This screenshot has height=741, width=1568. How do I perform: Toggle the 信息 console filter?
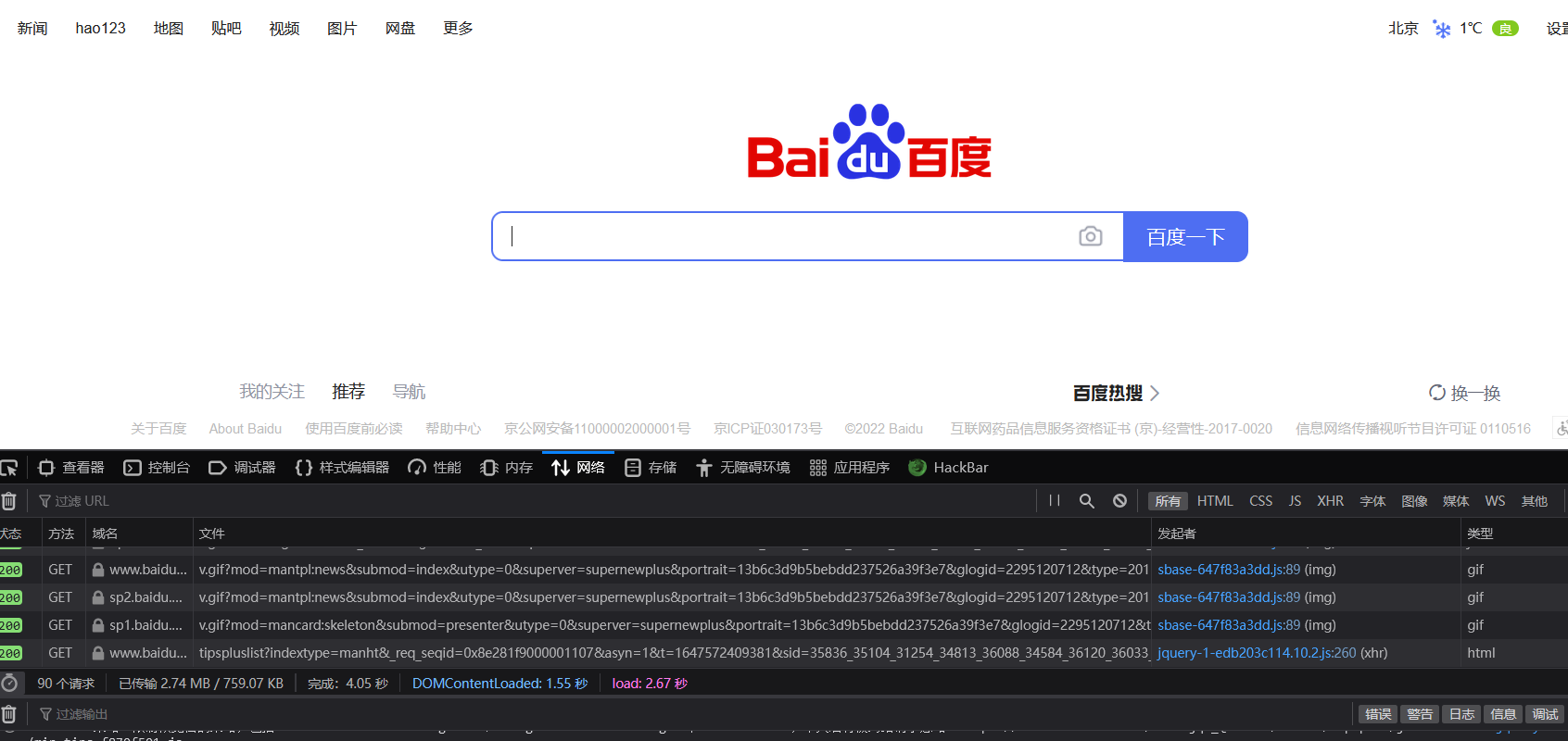click(1503, 714)
